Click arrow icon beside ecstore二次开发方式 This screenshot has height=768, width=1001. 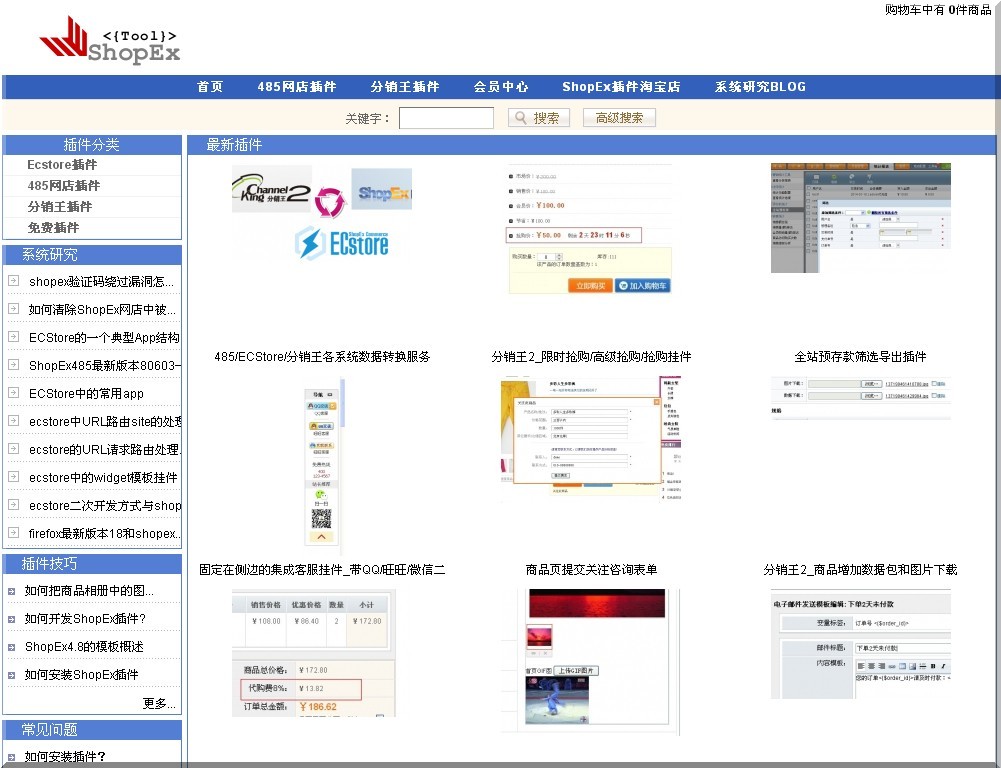[13, 505]
